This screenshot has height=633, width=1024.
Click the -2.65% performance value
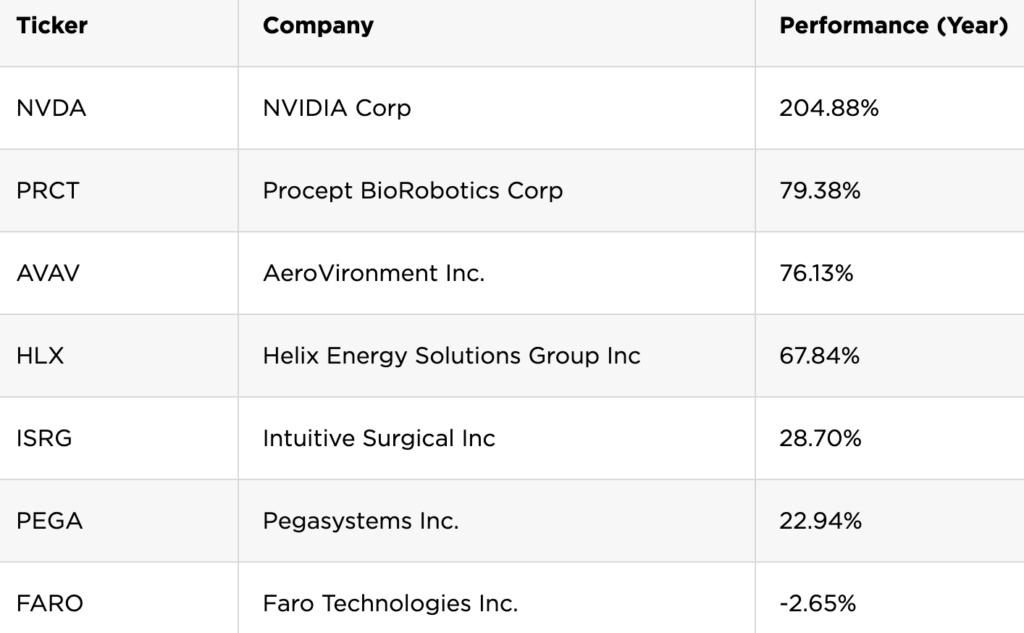click(x=818, y=604)
